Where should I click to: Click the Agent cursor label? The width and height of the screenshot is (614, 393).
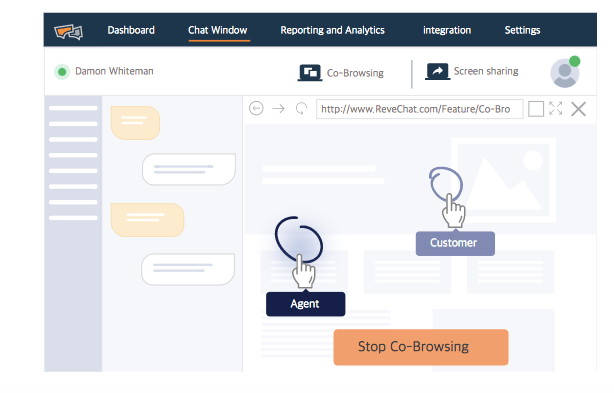[305, 304]
